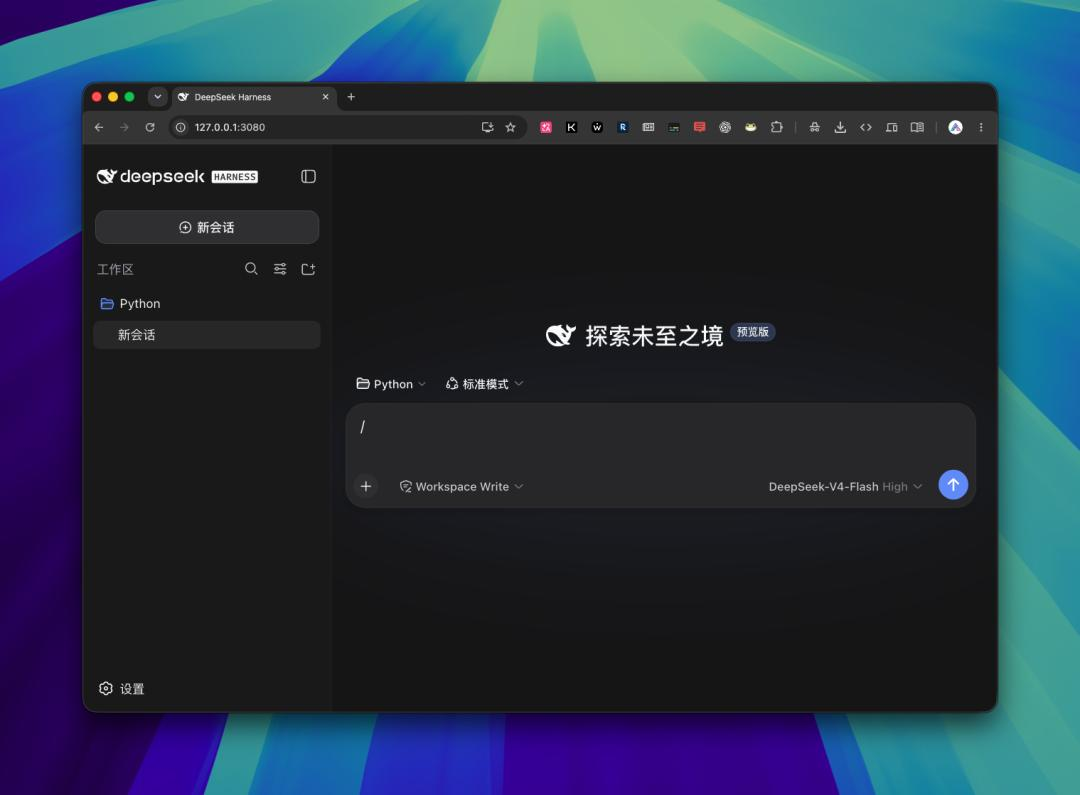Open the tab search dropdown chevron

[158, 97]
